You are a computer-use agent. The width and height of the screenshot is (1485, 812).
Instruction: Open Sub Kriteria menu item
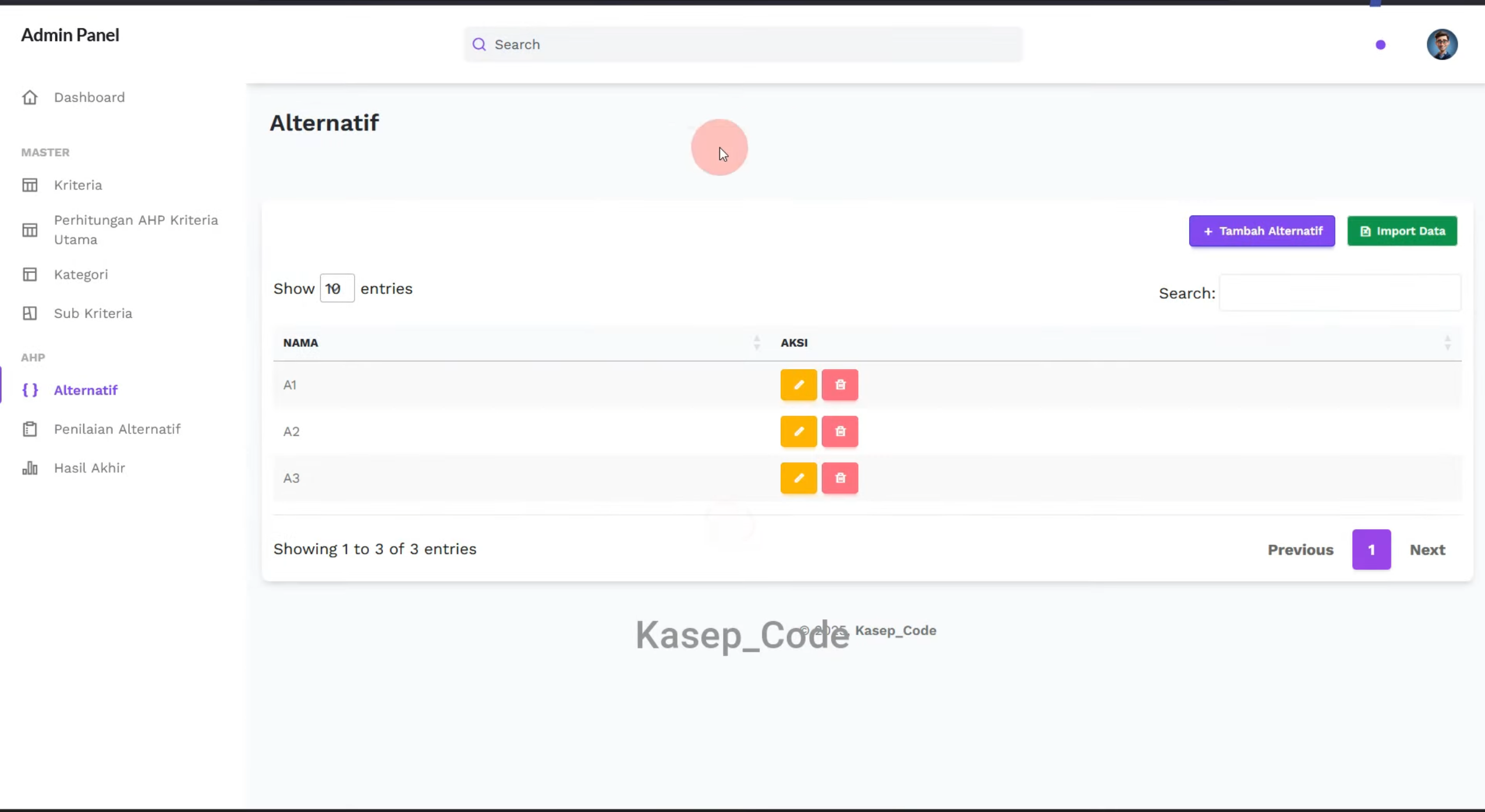(93, 313)
